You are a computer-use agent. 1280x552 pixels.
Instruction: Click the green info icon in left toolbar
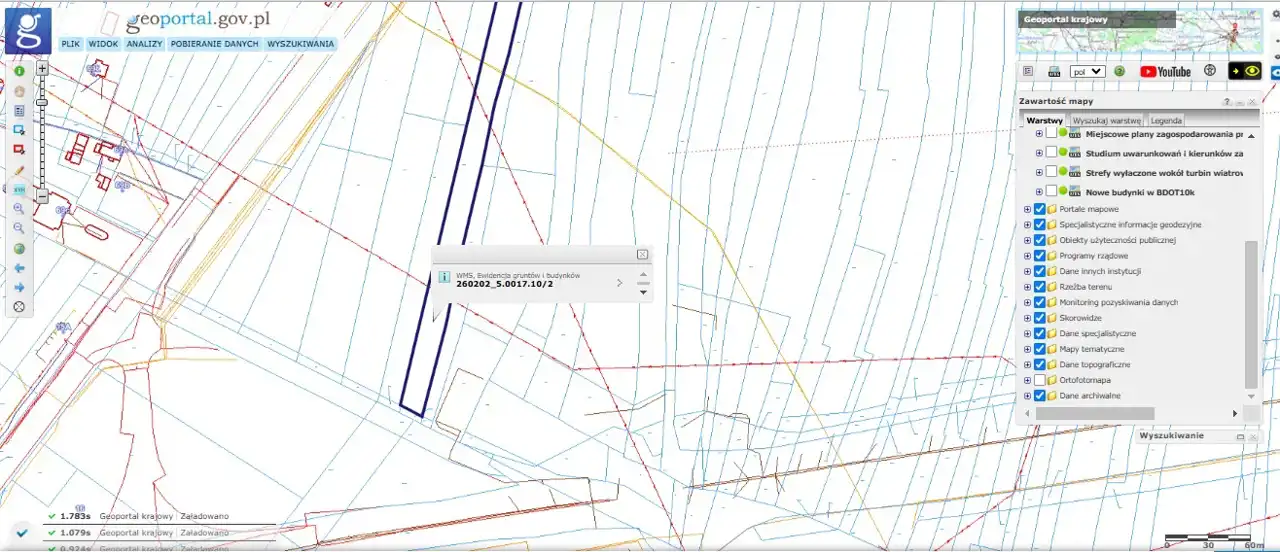(19, 72)
